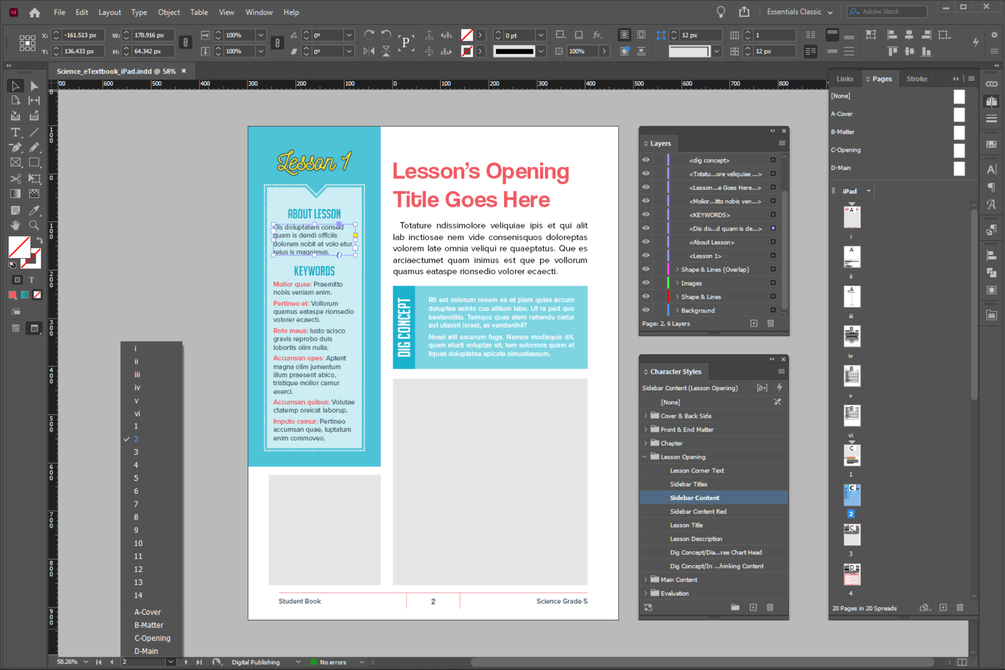Hide the Shape & Lines layer
The width and height of the screenshot is (1005, 670).
646,297
